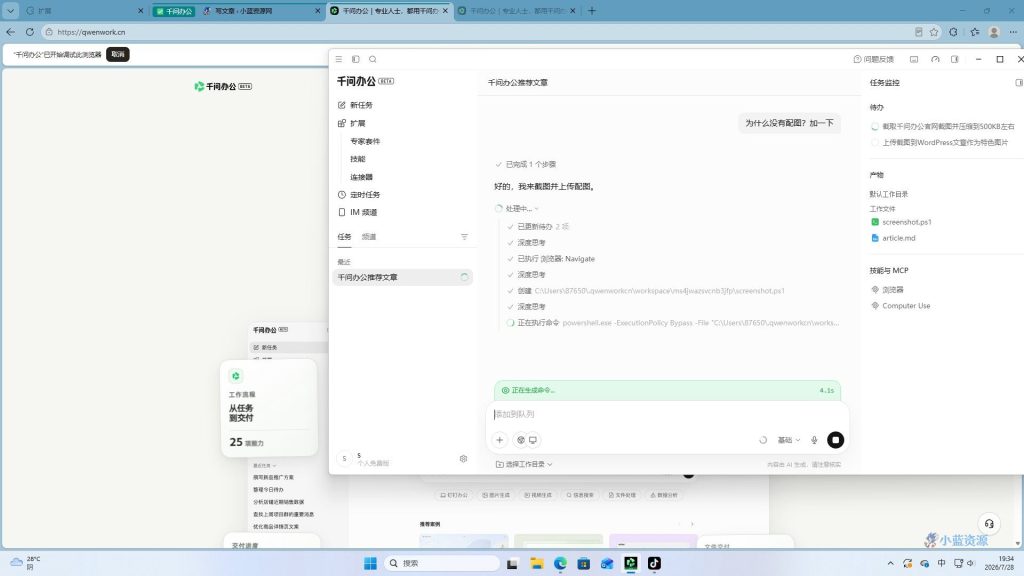Open the 已更新待办 step entry
This screenshot has width=1024, height=576.
point(538,227)
